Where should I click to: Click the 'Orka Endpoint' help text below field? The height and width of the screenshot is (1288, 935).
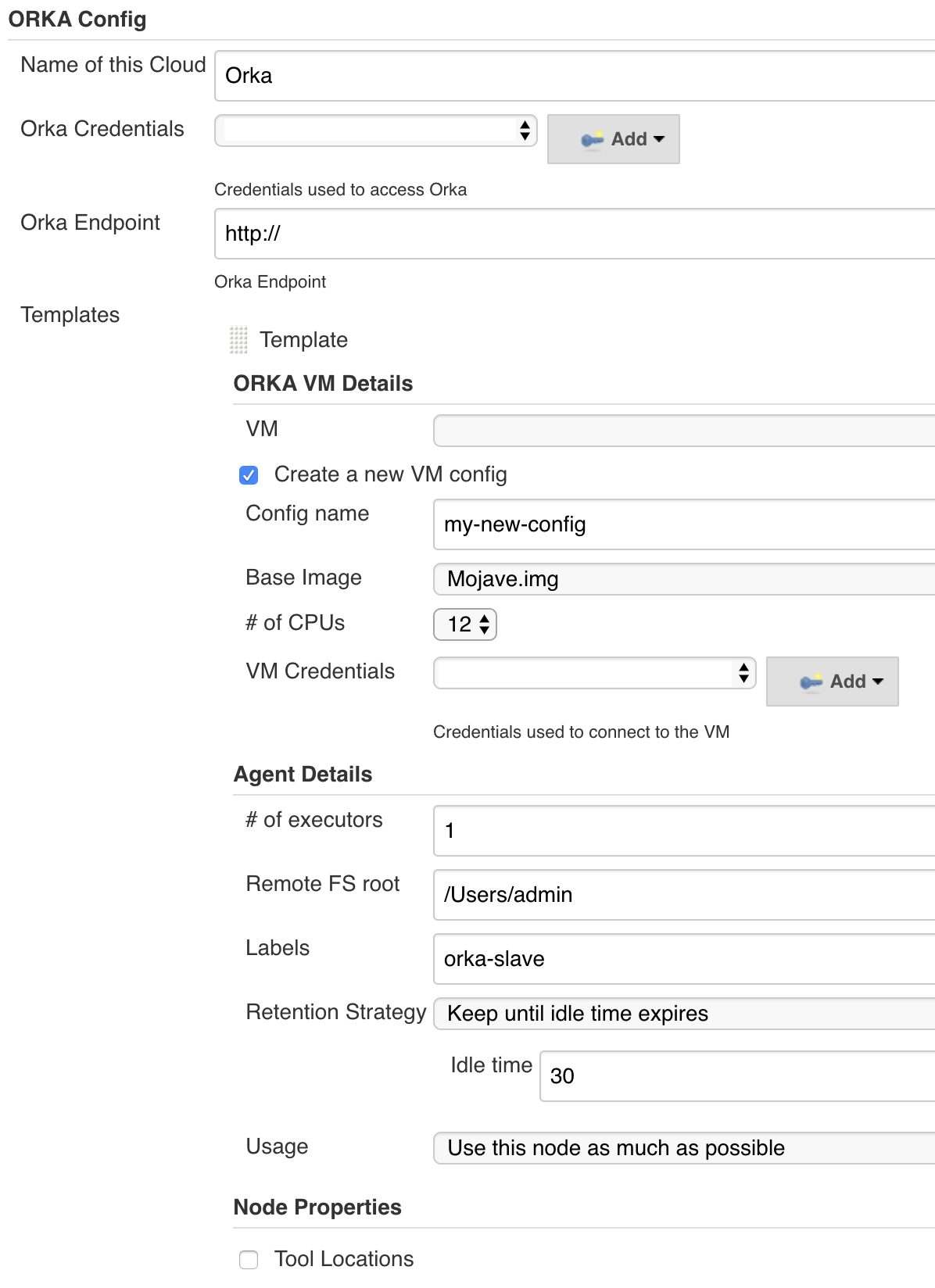(270, 282)
